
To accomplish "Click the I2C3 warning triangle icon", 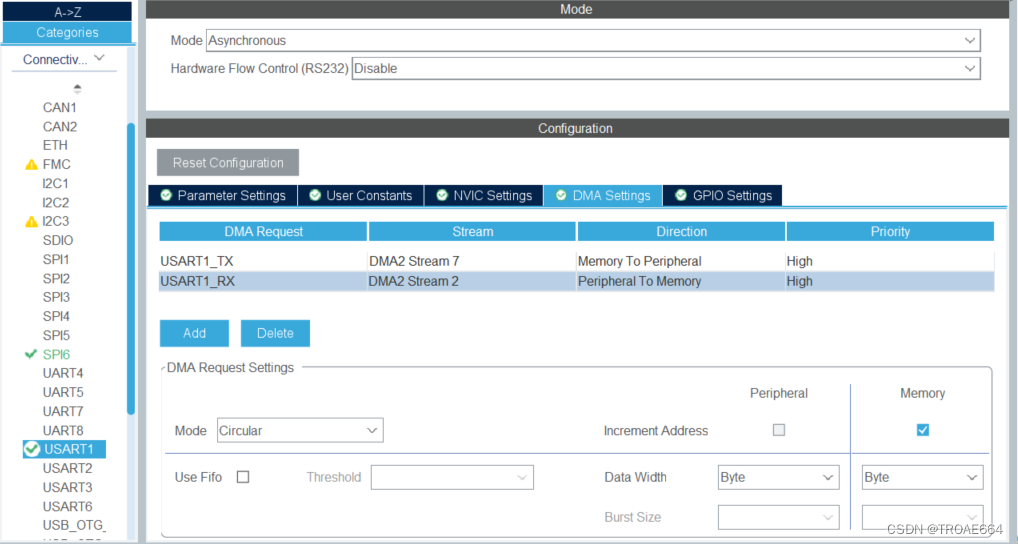I will tap(31, 221).
